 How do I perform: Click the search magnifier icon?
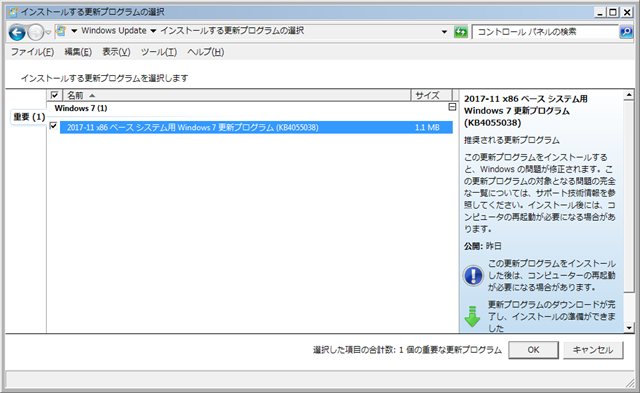point(626,32)
